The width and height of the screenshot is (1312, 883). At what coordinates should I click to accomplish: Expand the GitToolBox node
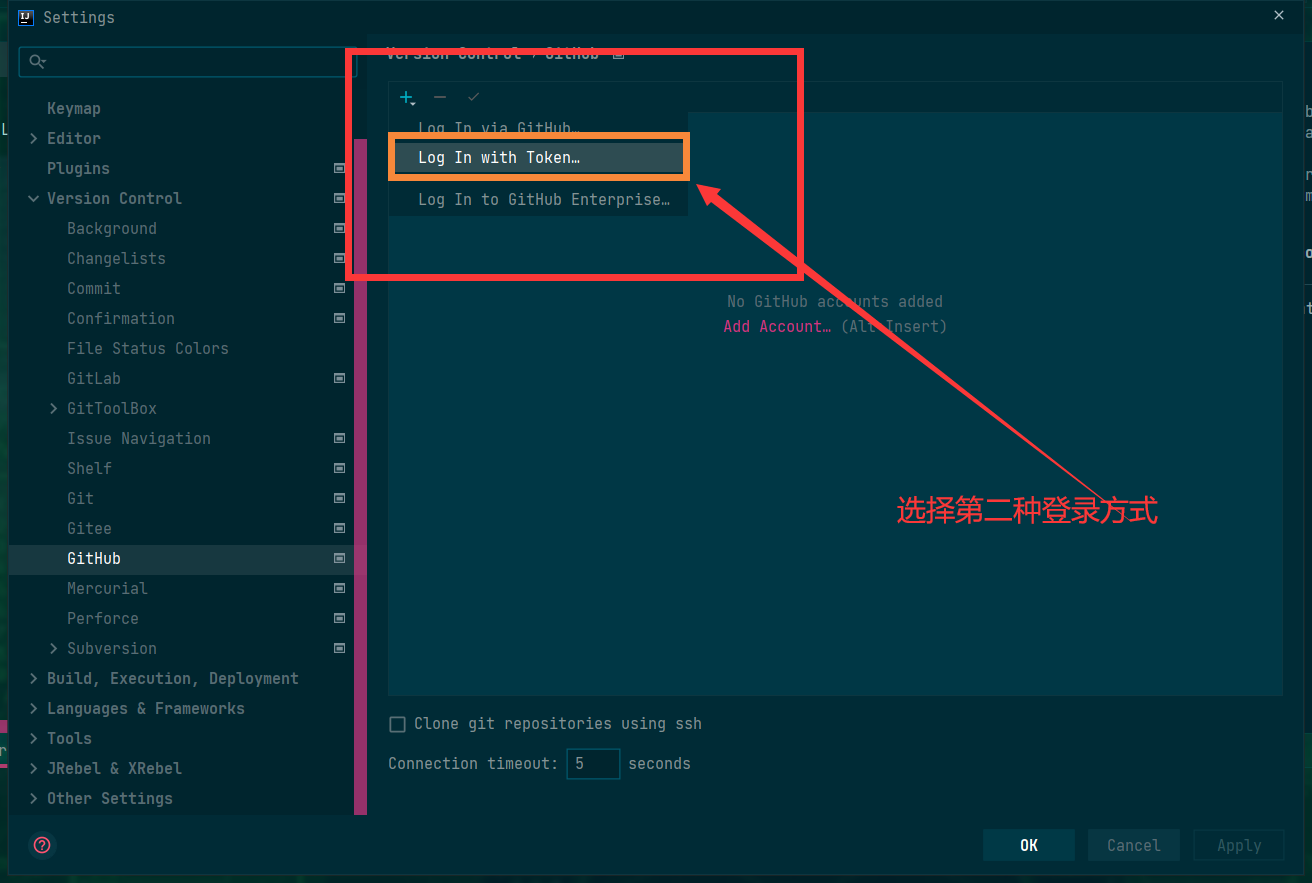(53, 408)
